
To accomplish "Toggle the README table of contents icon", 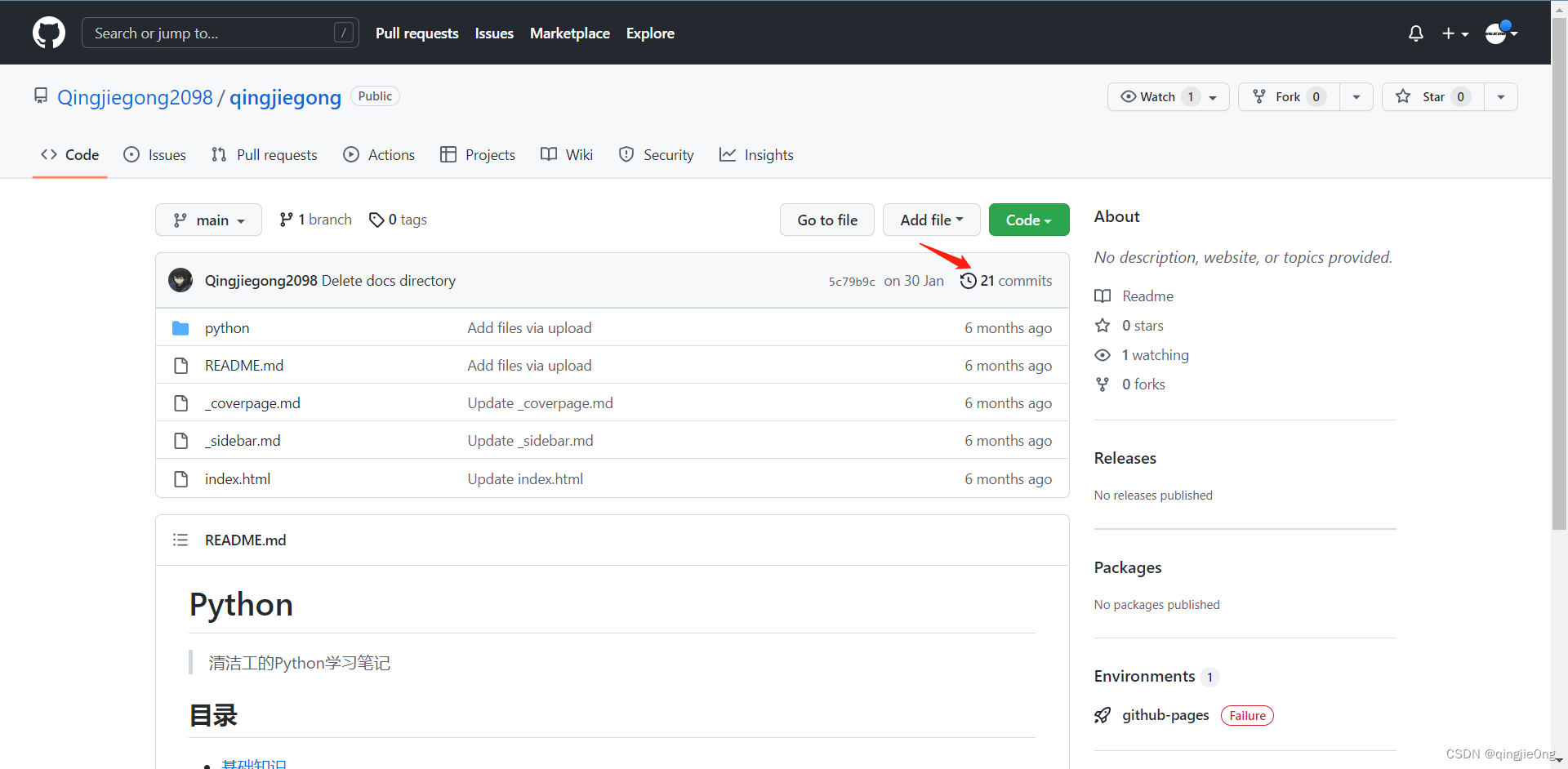I will [x=180, y=540].
